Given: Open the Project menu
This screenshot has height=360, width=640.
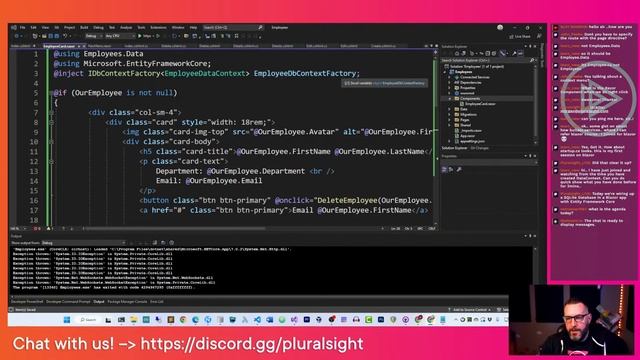Looking at the screenshot, I should tap(69, 28).
